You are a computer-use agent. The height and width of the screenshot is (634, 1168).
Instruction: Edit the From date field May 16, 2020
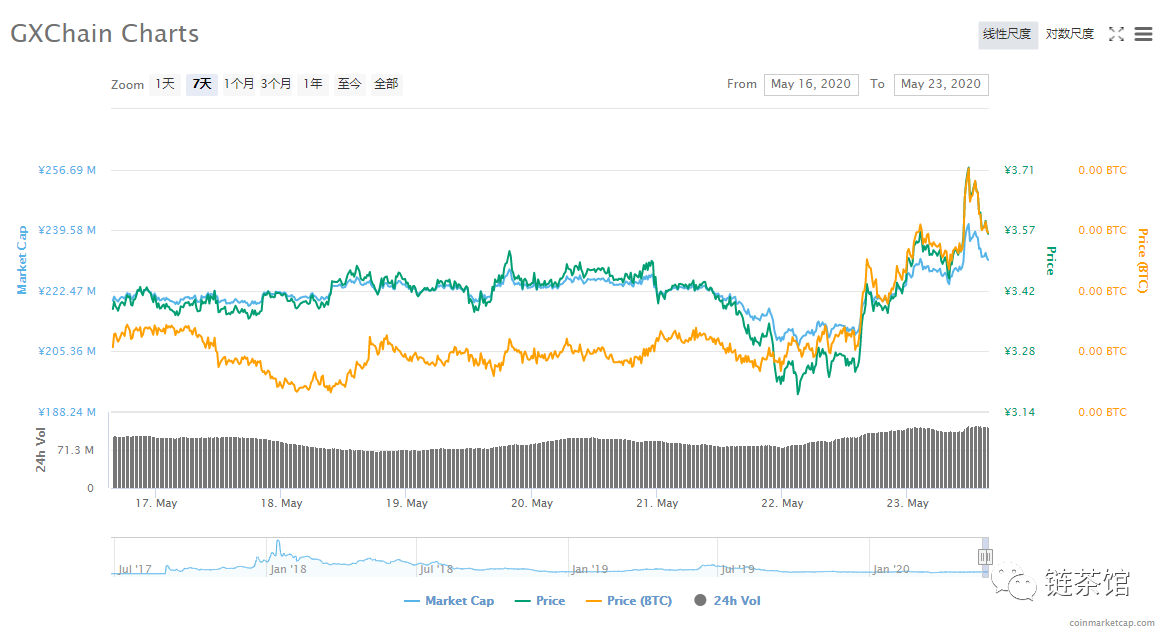pyautogui.click(x=811, y=84)
